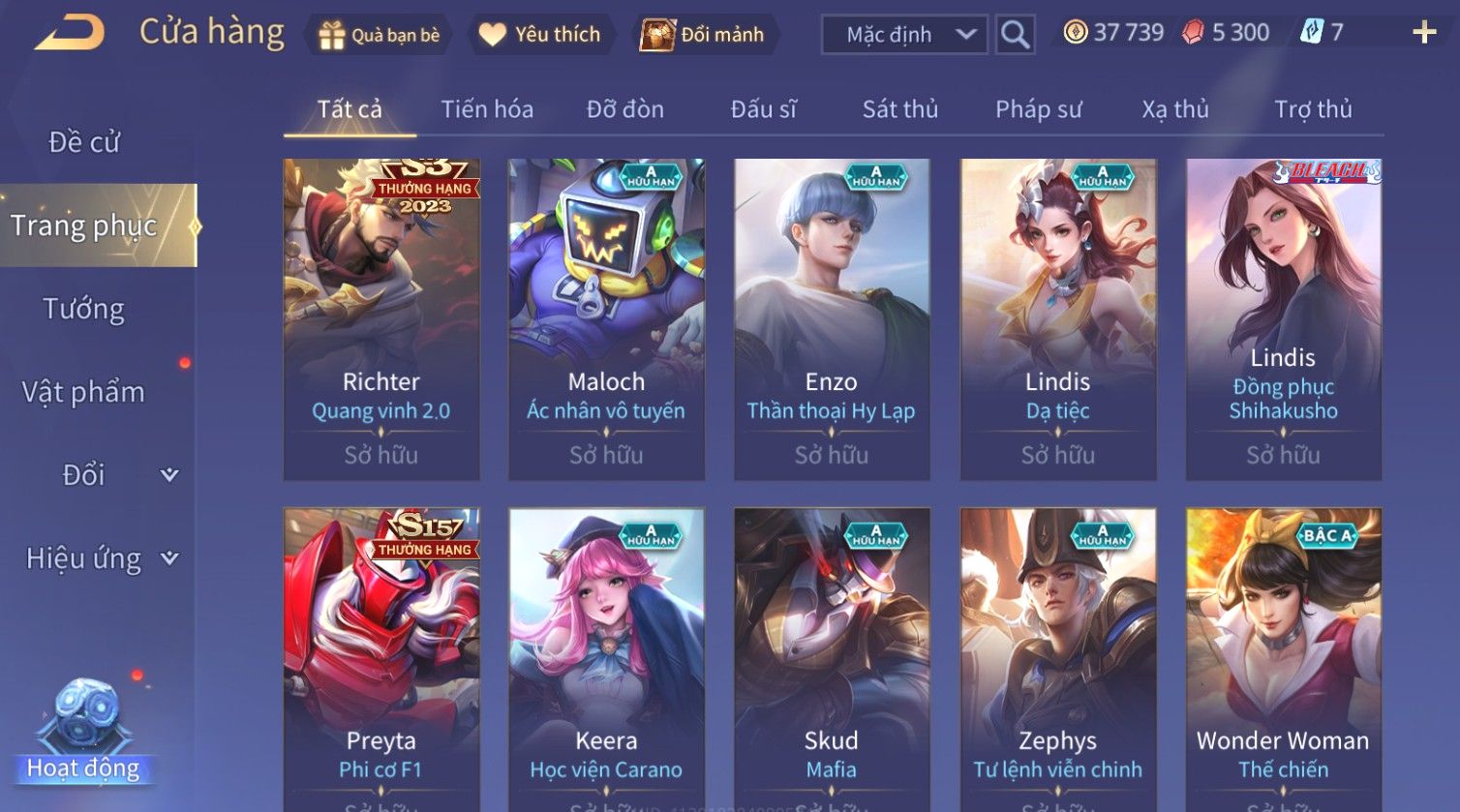Click the red ruby currency icon
The image size is (1460, 812).
1193,33
